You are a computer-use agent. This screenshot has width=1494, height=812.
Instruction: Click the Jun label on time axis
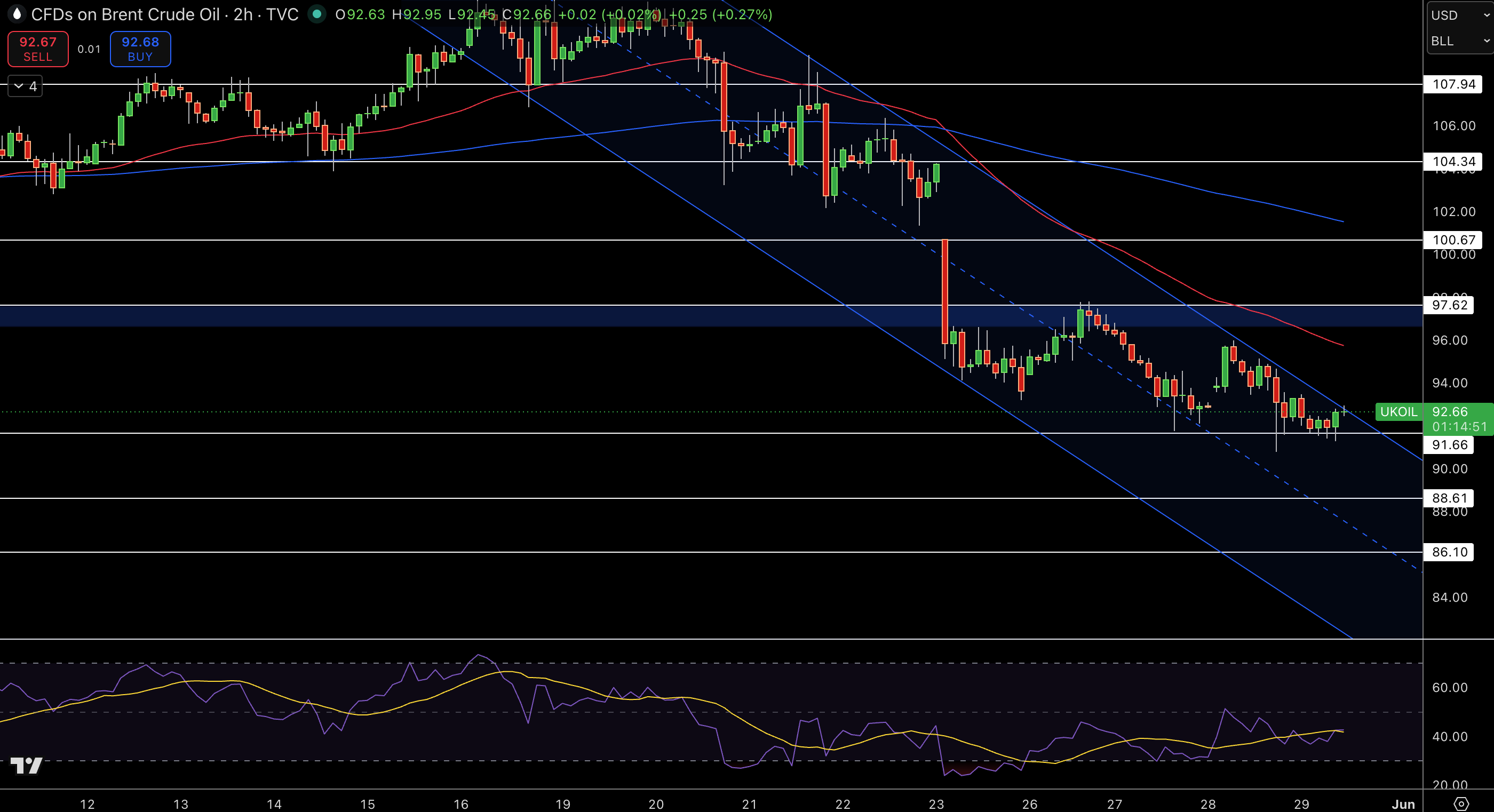(1403, 804)
